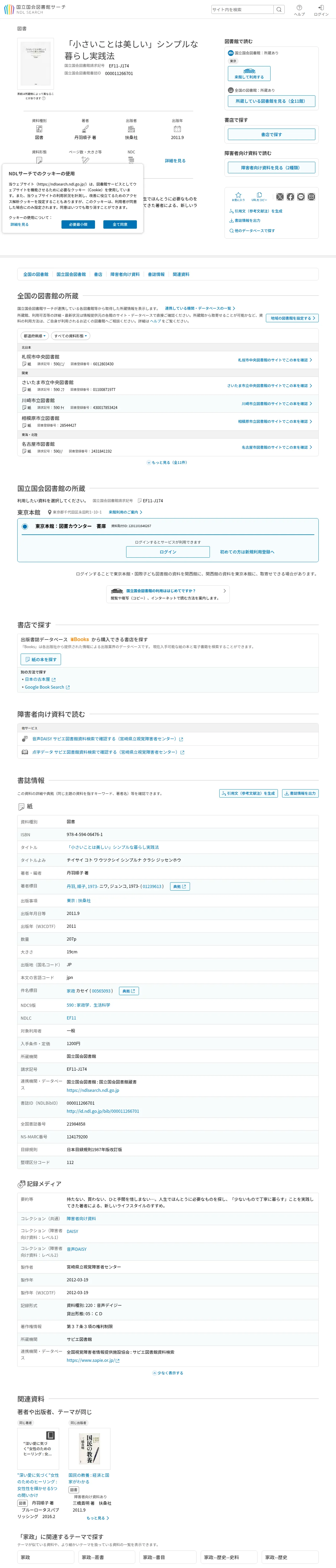
Task: Open 札幌市中央図書館のサイトでこの本を確認 link
Action: [275, 360]
